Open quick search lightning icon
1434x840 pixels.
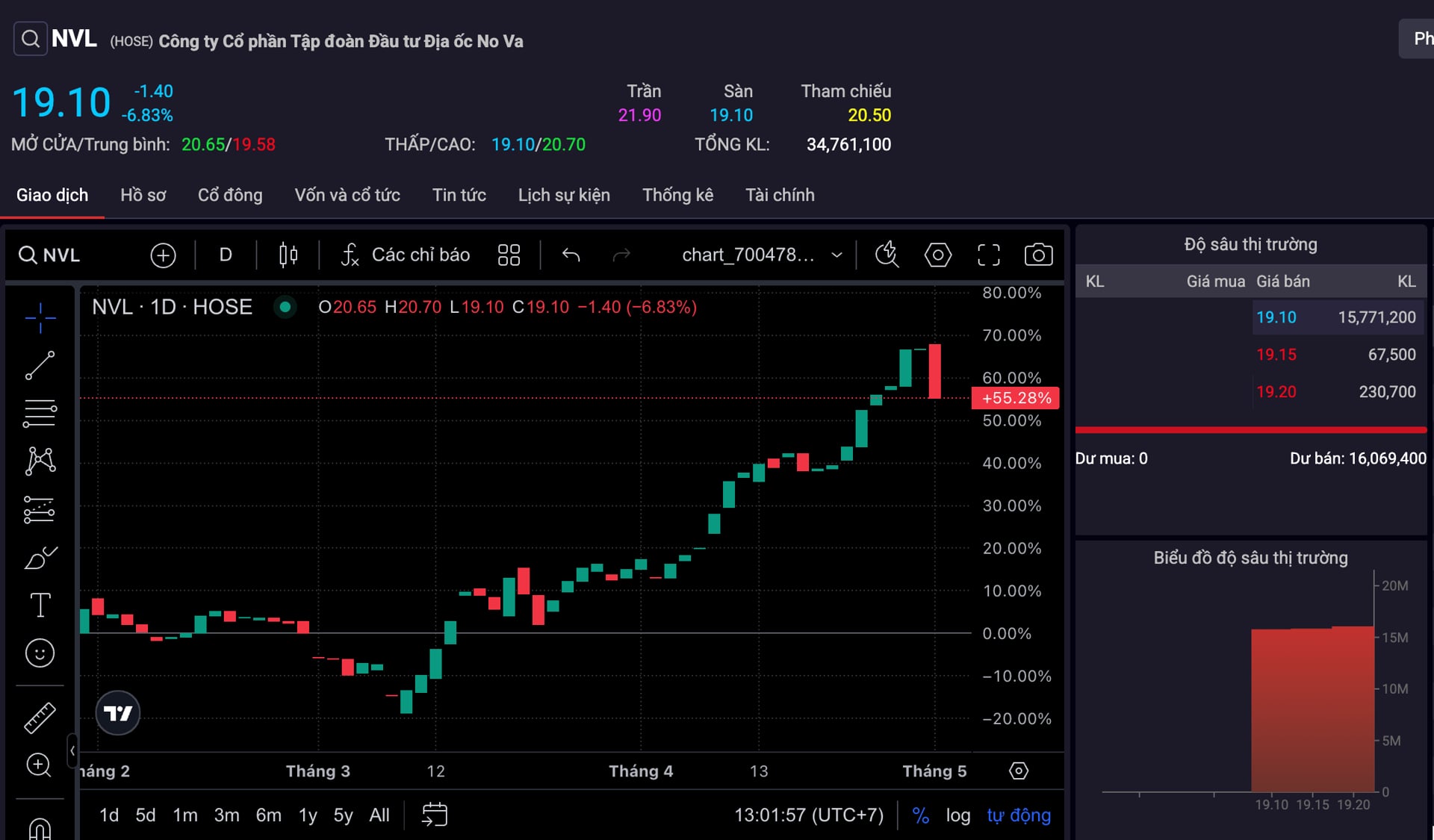[887, 255]
